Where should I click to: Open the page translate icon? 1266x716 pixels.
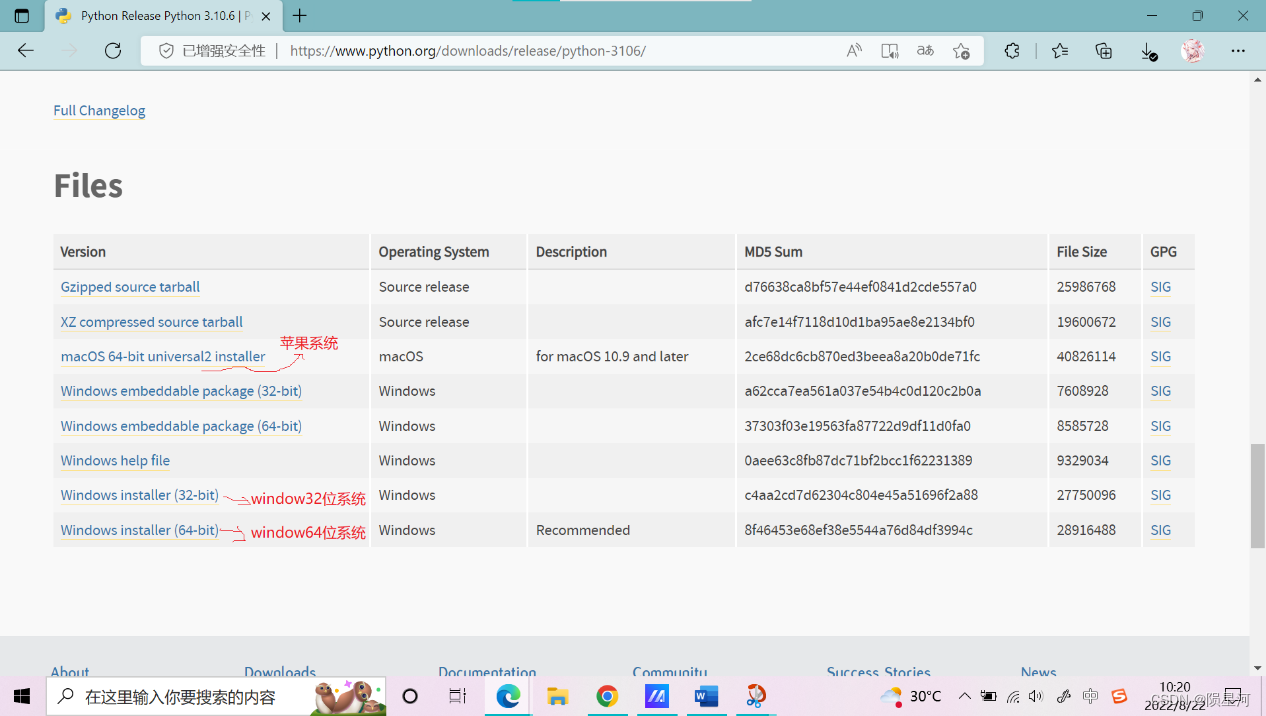925,51
